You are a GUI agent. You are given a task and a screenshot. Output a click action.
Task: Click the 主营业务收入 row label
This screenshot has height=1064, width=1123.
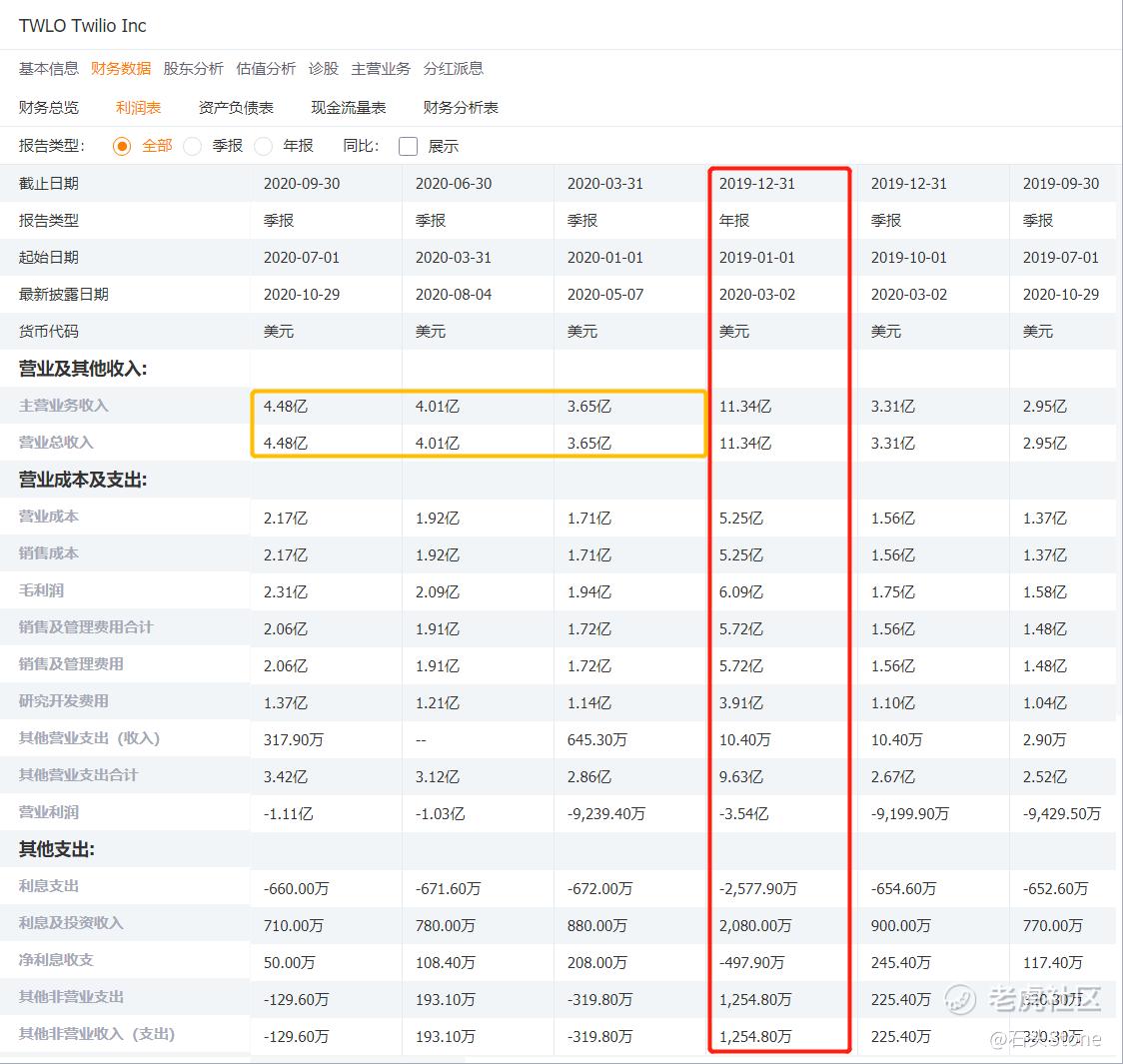(64, 406)
